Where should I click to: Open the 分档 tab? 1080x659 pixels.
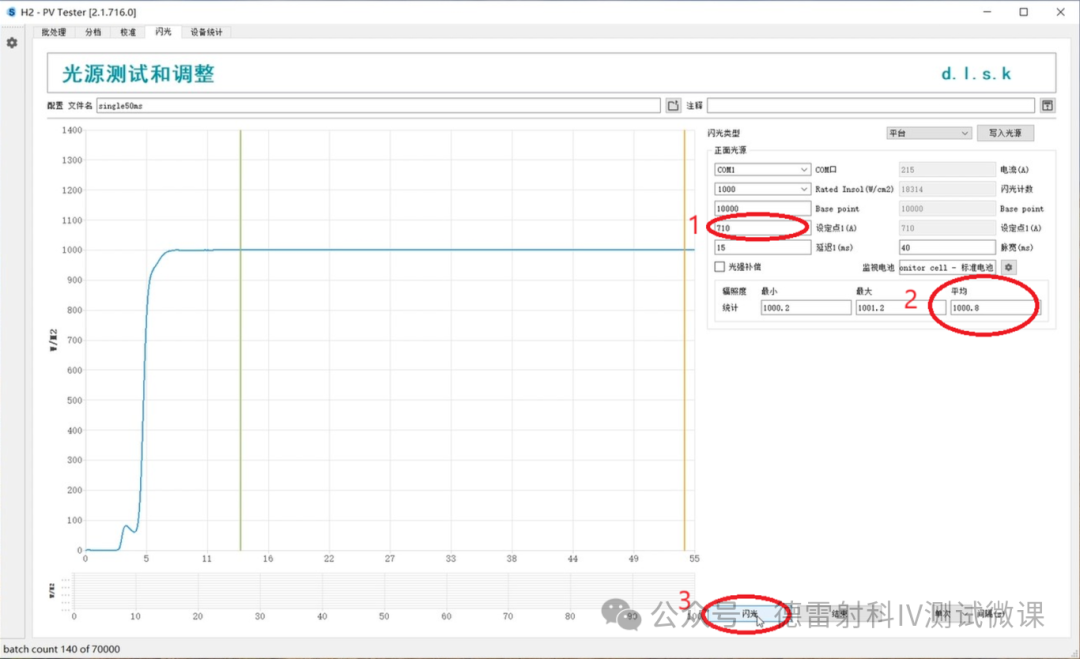(93, 32)
